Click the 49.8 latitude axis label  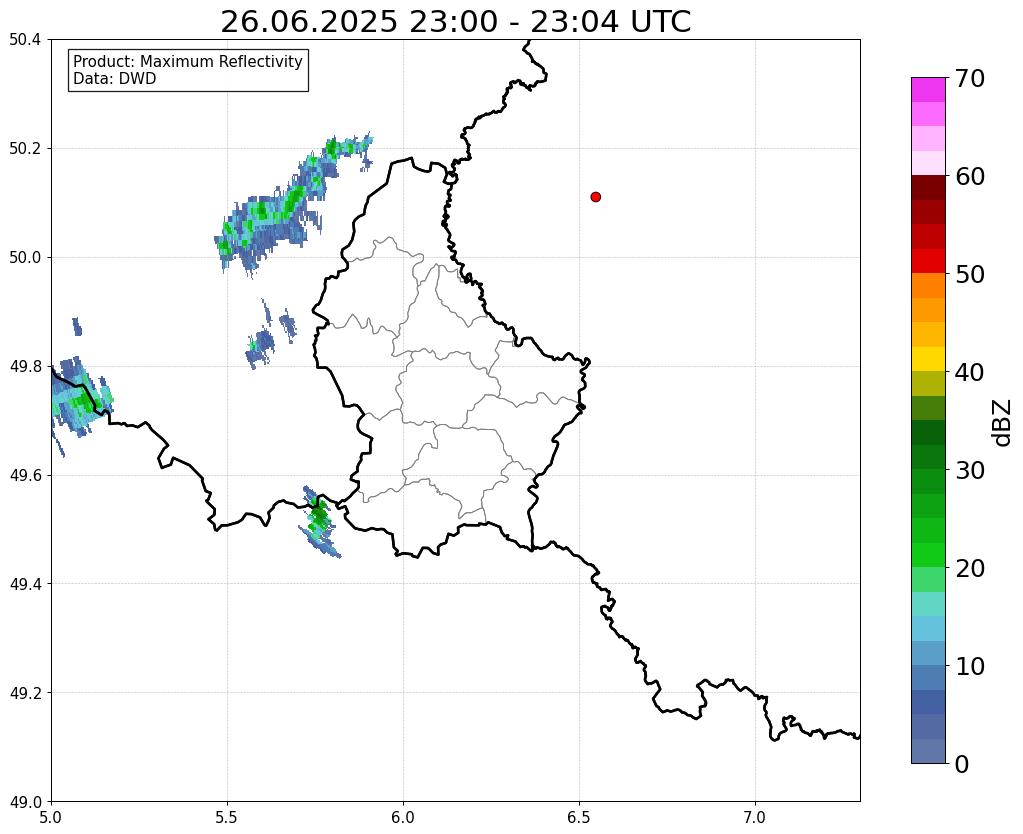[x=25, y=366]
